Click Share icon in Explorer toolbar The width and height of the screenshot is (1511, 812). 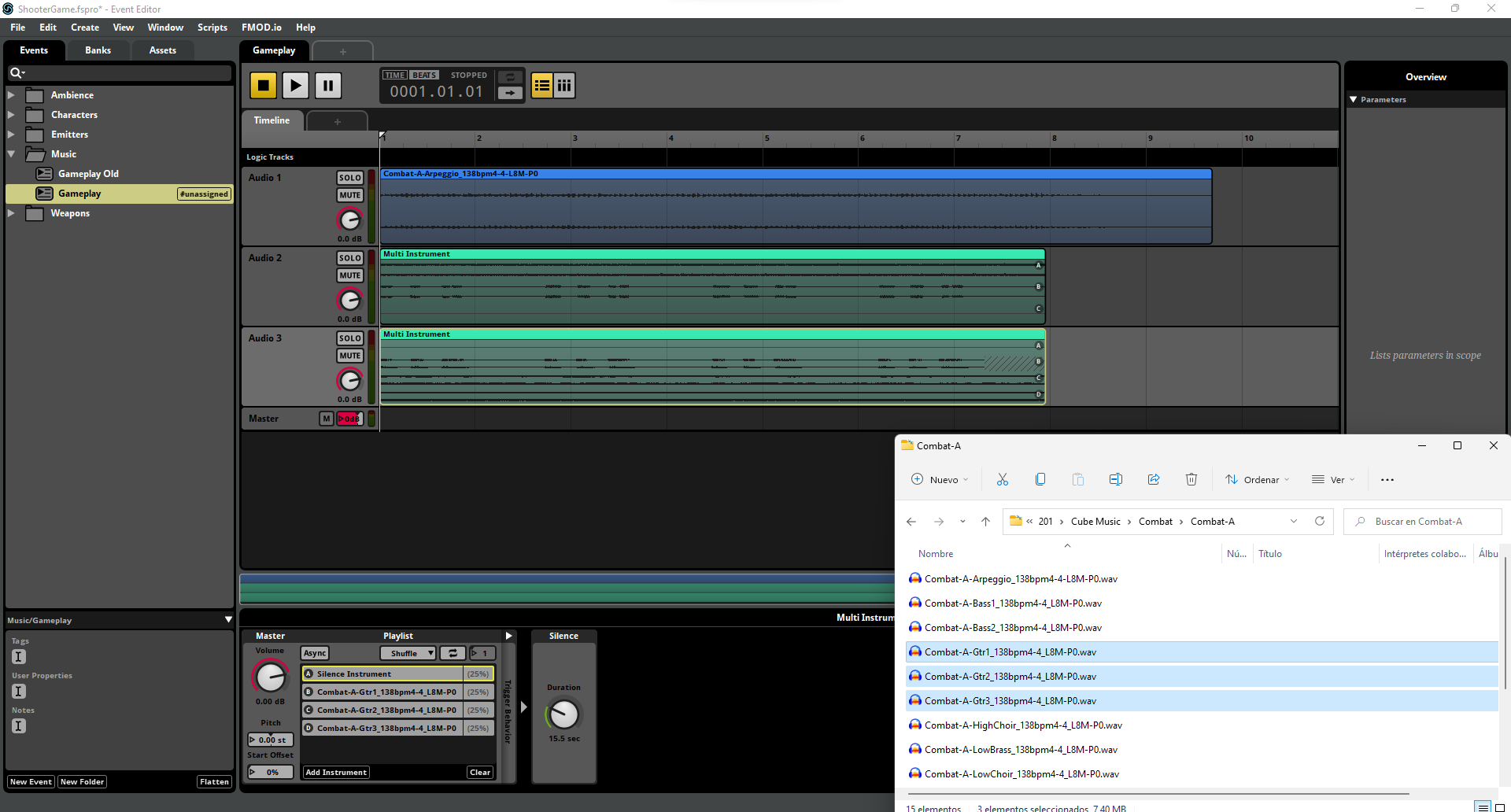coord(1154,479)
